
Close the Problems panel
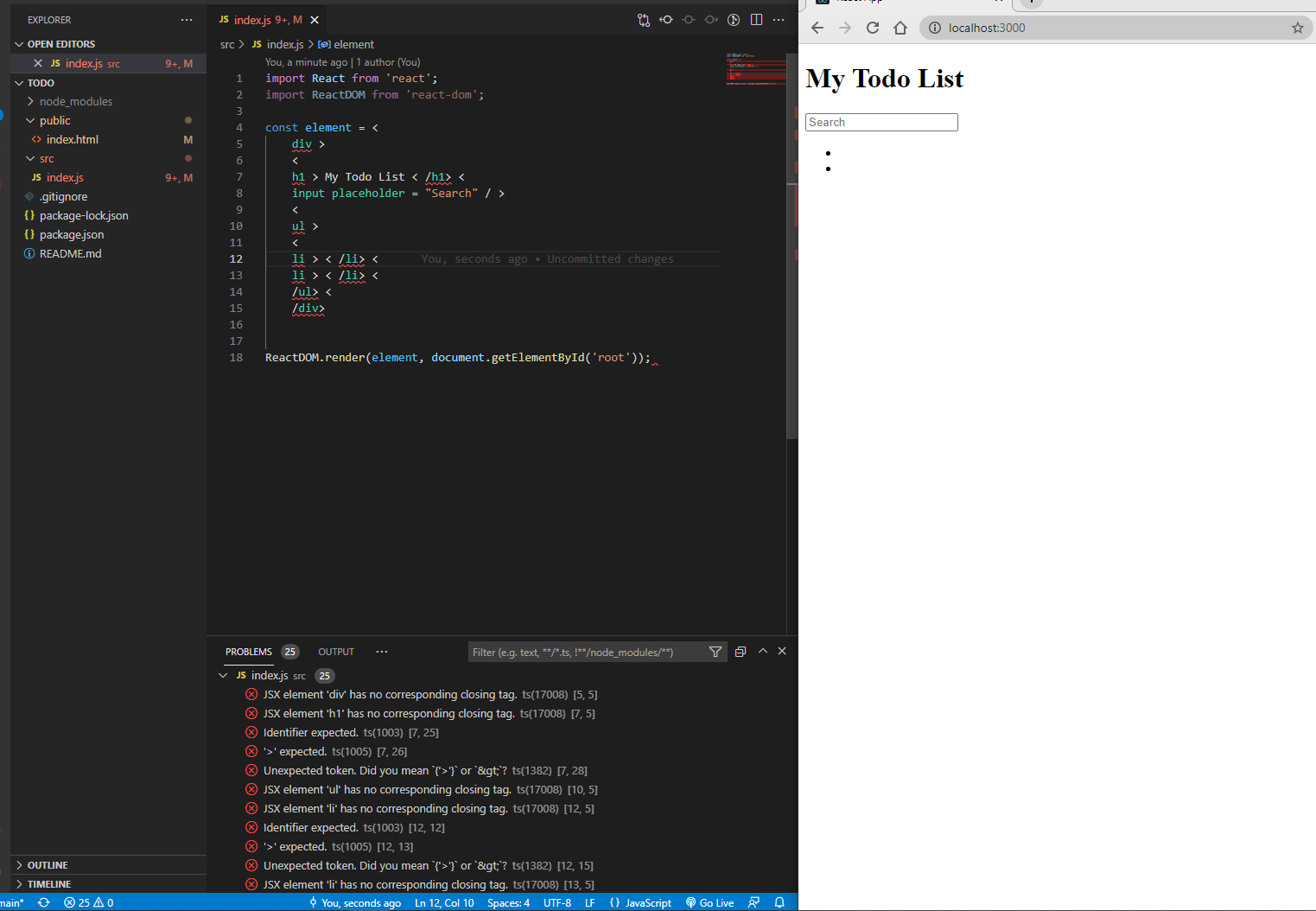click(782, 652)
